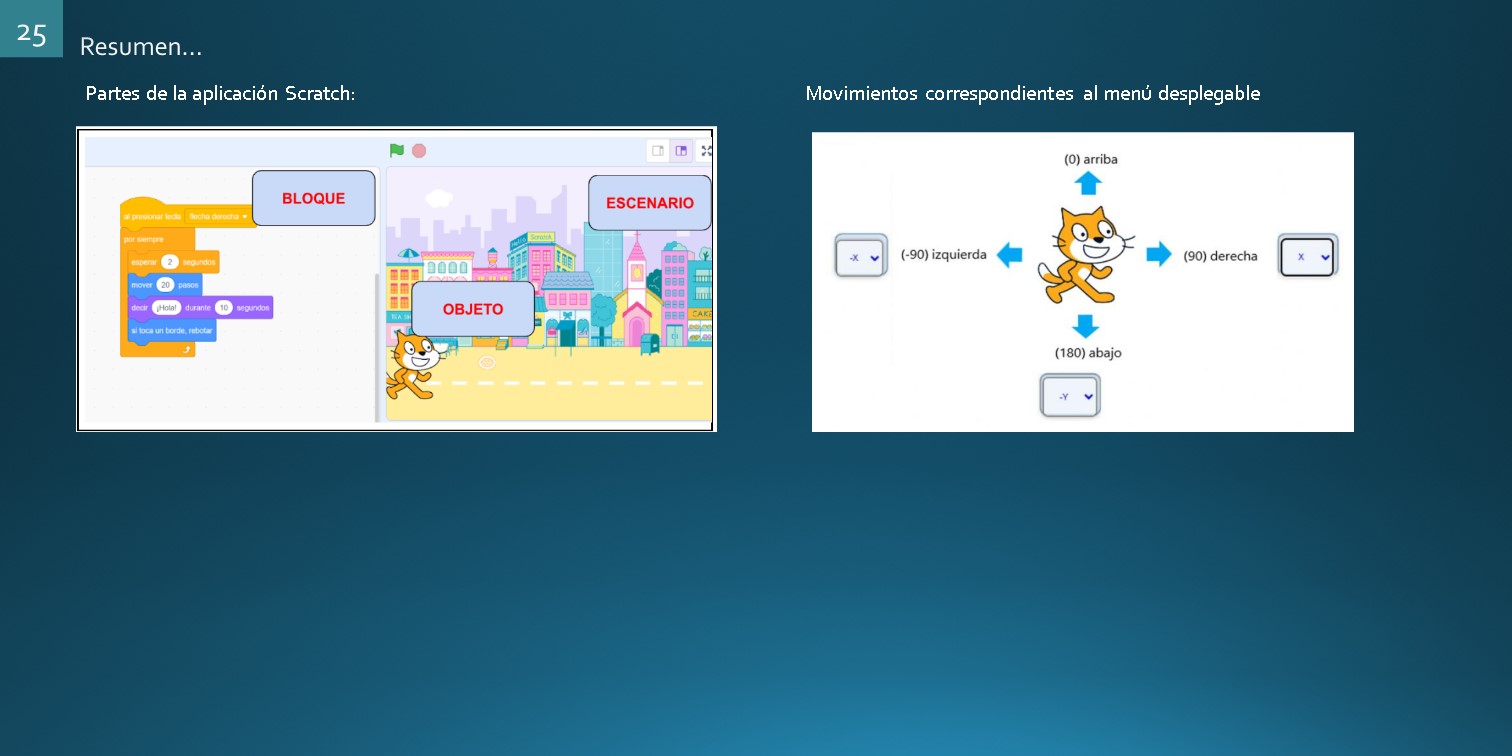Click the steps value 20 in 'mover' block

coord(166,285)
